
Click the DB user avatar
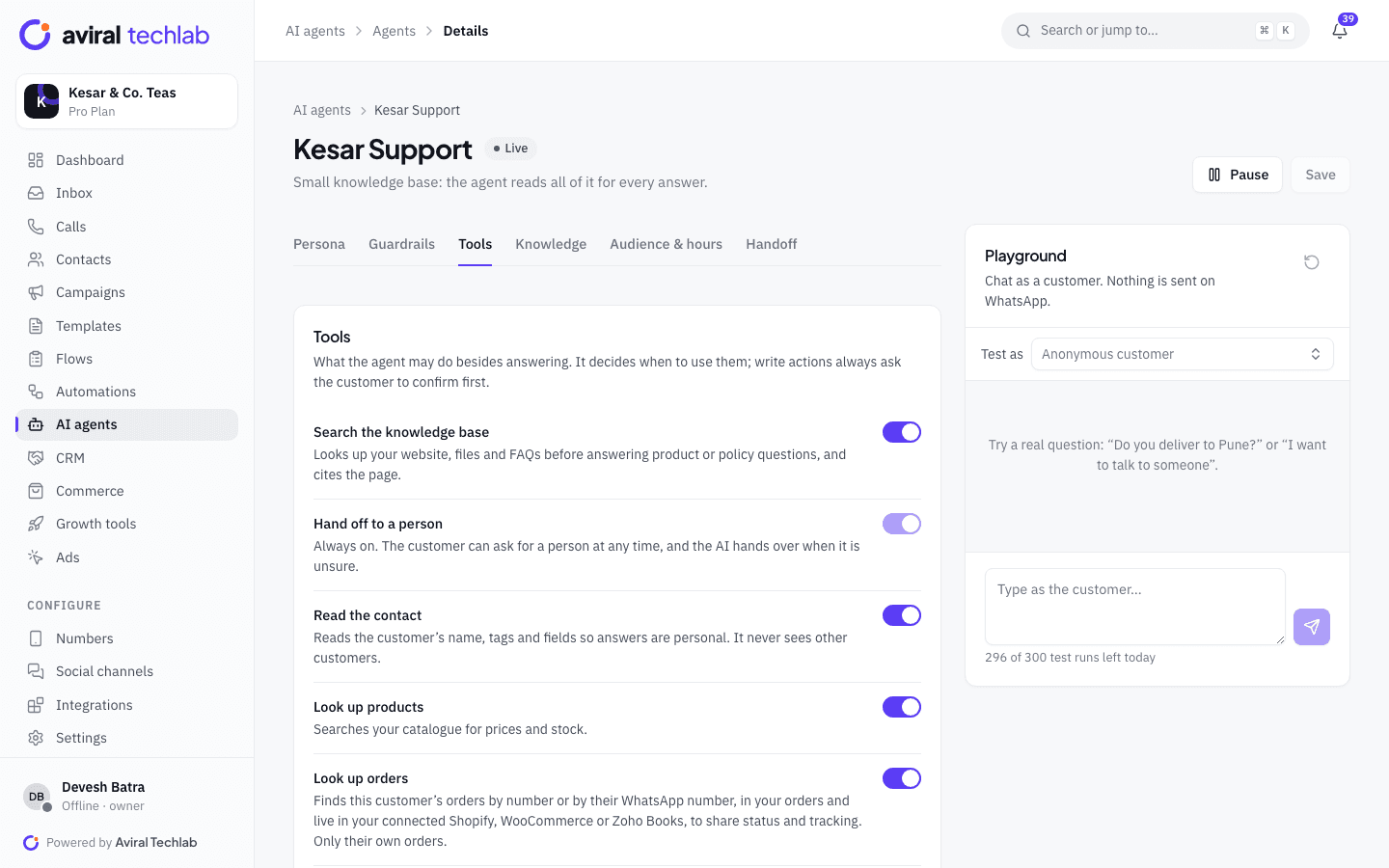click(37, 797)
